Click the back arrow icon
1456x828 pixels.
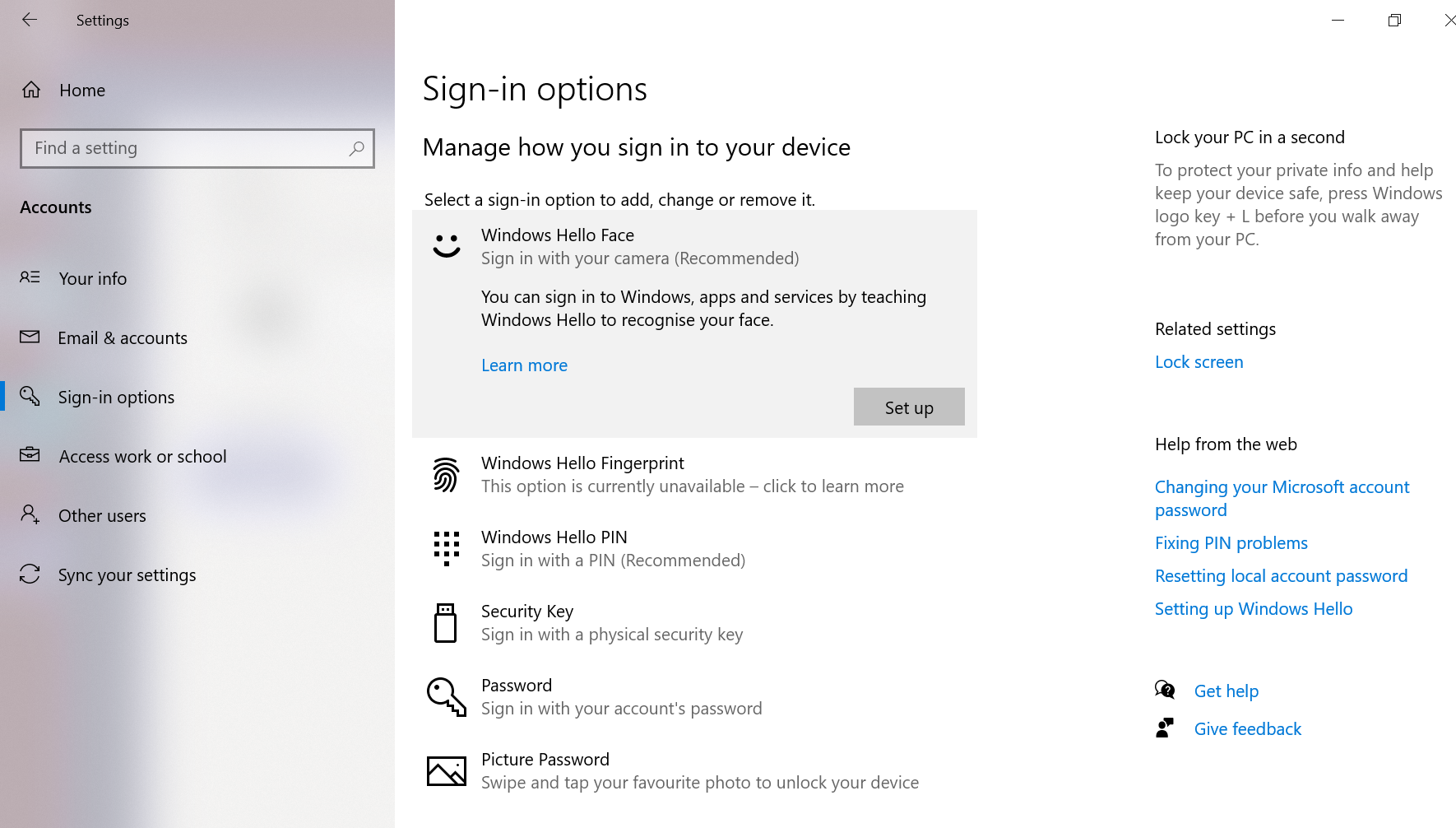[x=30, y=20]
